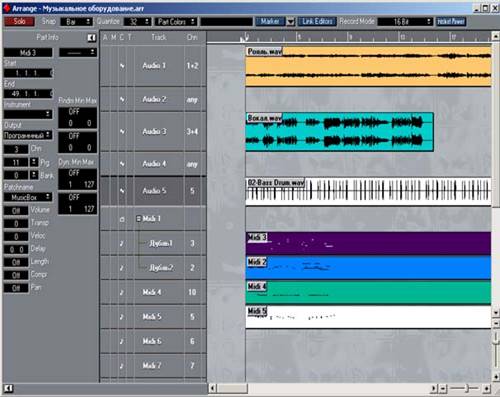
Task: Select the green Midi 4 part
Action: pos(368,293)
